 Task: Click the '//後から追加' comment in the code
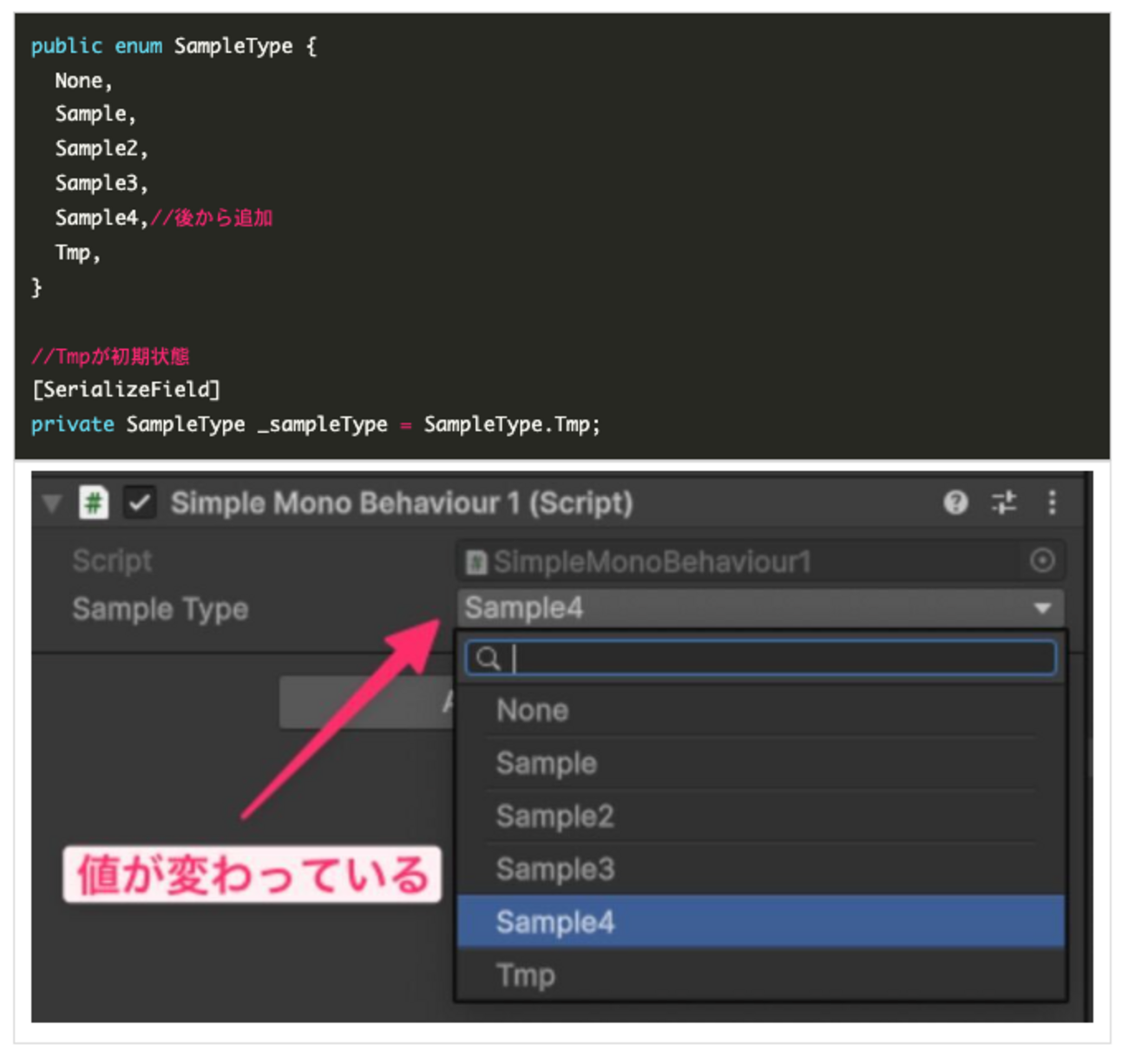(x=212, y=218)
